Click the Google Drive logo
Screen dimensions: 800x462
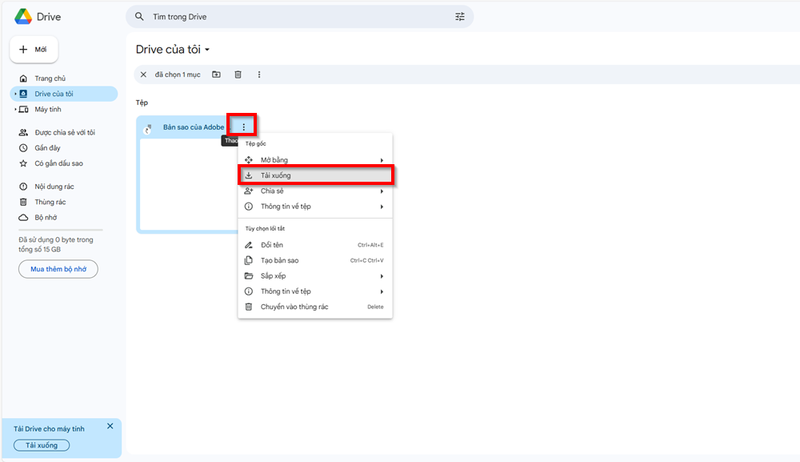(23, 17)
